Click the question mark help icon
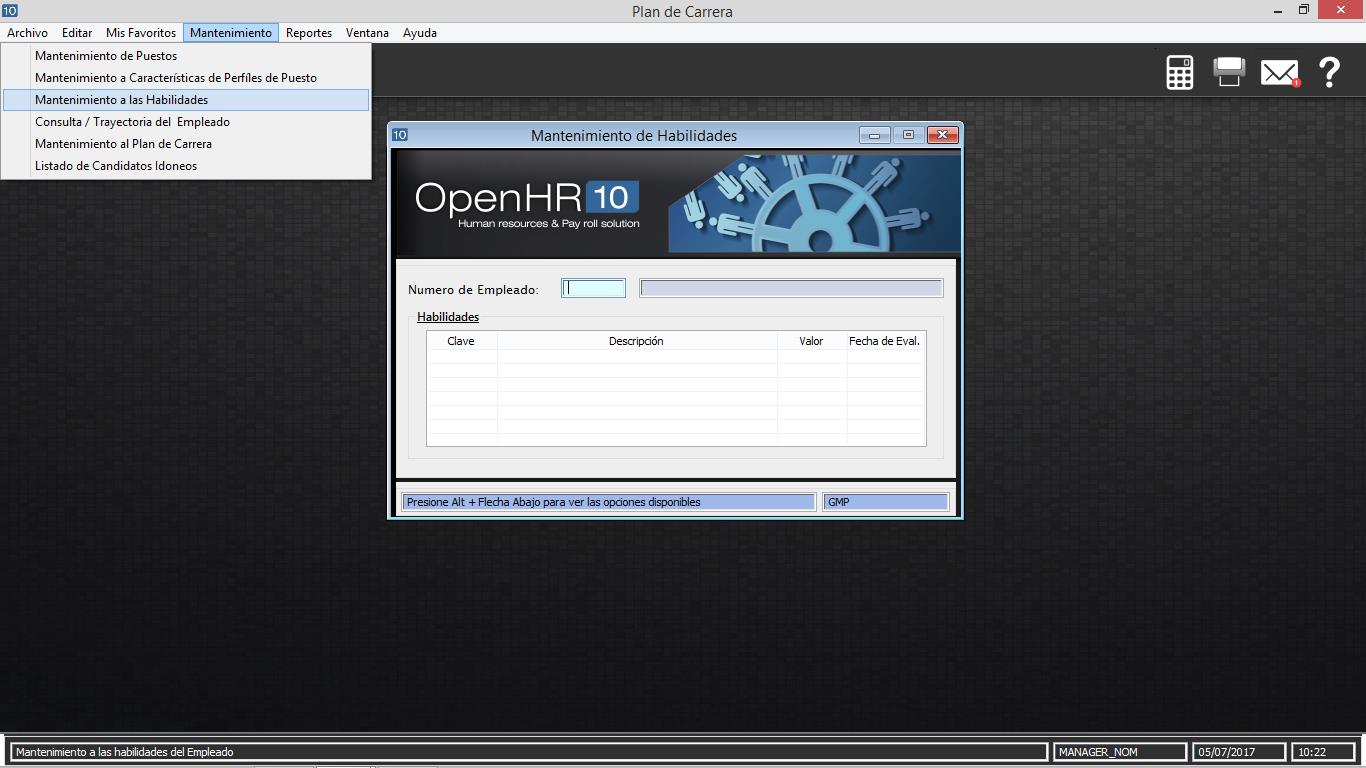Screen dimensions: 1366x768 point(1329,72)
